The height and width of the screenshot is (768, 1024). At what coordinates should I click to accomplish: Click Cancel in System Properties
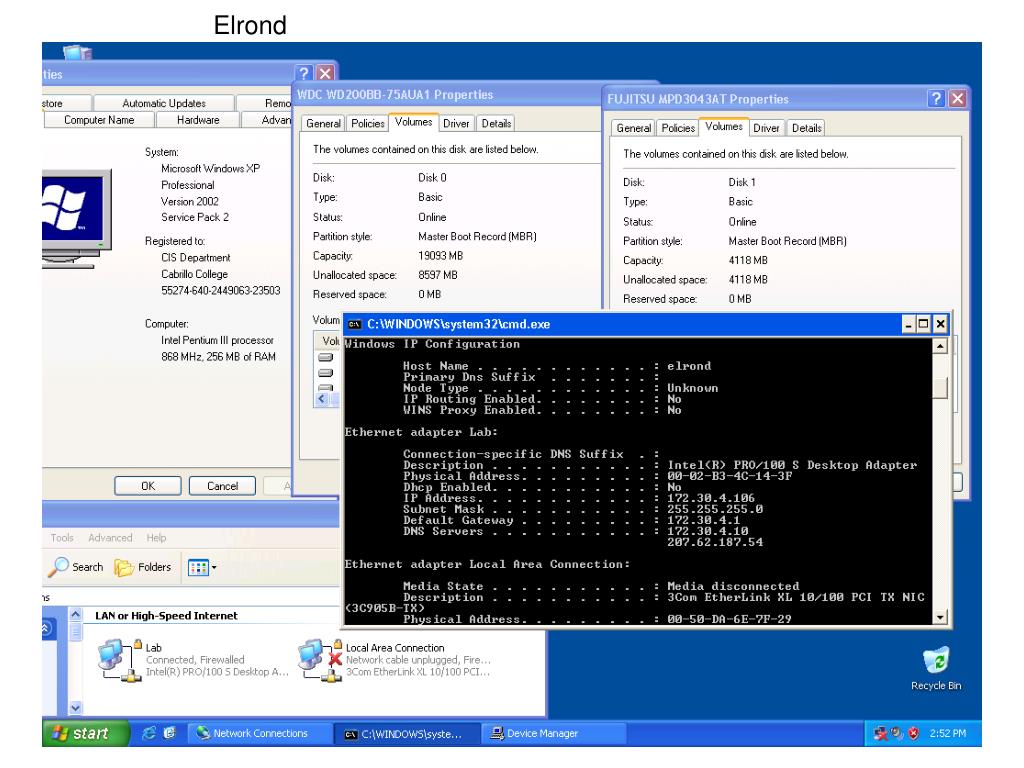point(222,486)
